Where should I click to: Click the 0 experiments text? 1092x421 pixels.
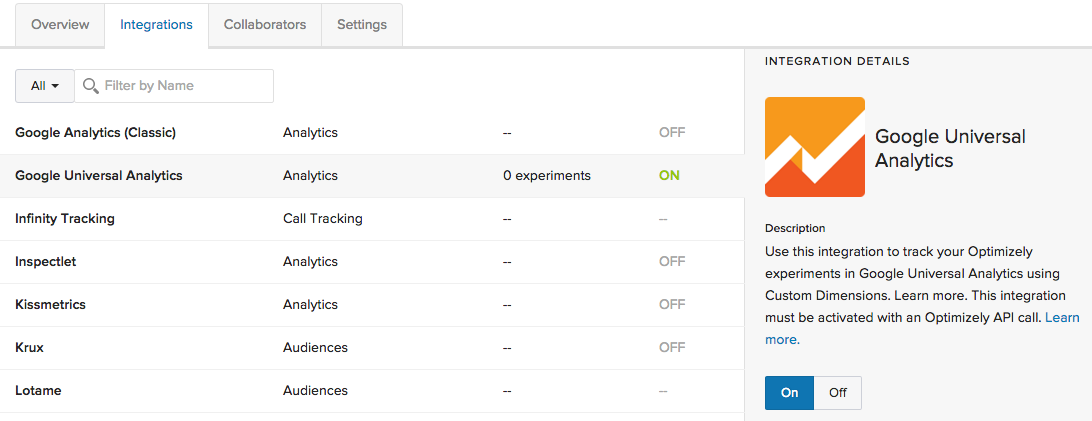[x=547, y=175]
